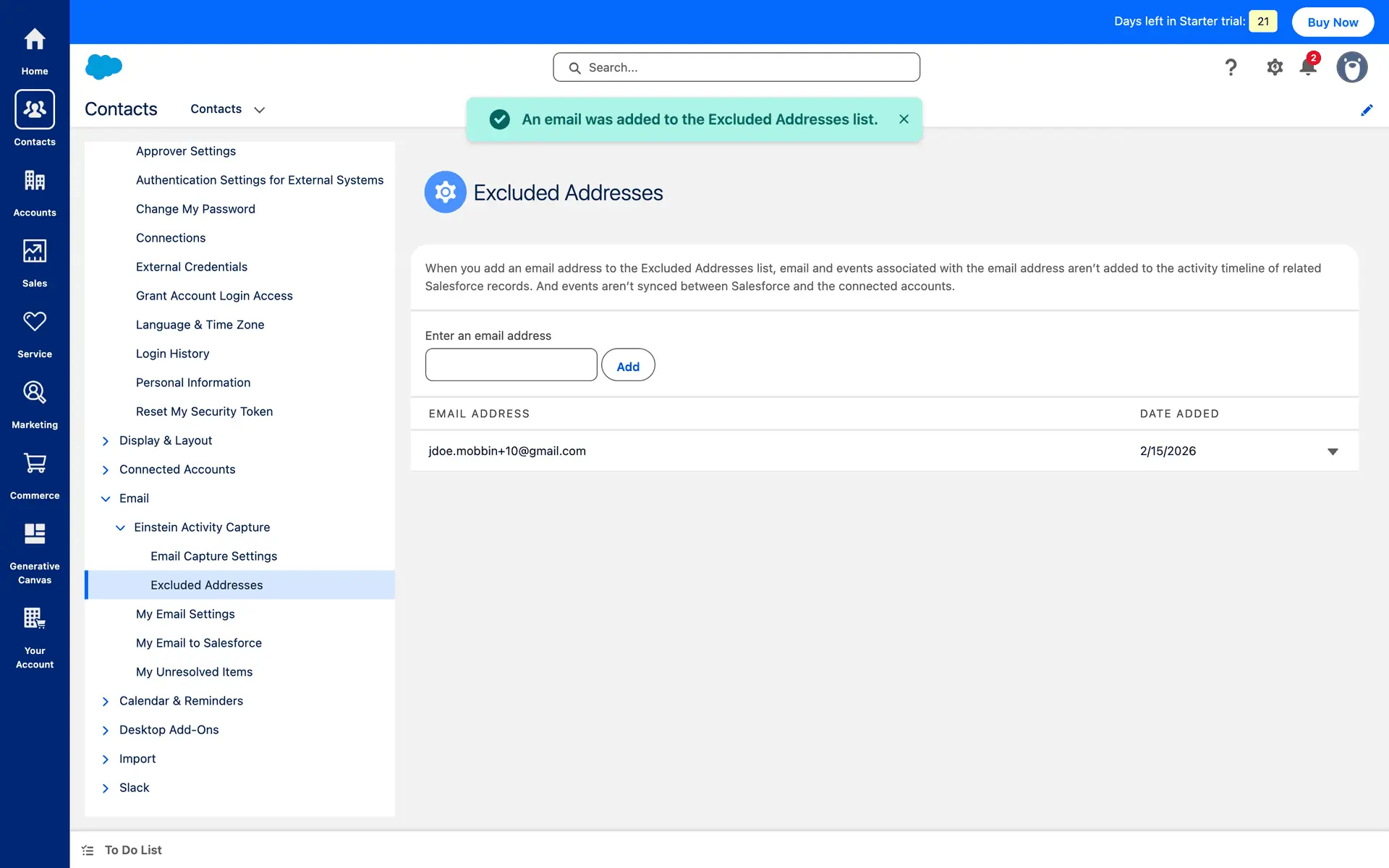This screenshot has height=868, width=1389.
Task: Open the notifications bell
Action: pyautogui.click(x=1308, y=67)
